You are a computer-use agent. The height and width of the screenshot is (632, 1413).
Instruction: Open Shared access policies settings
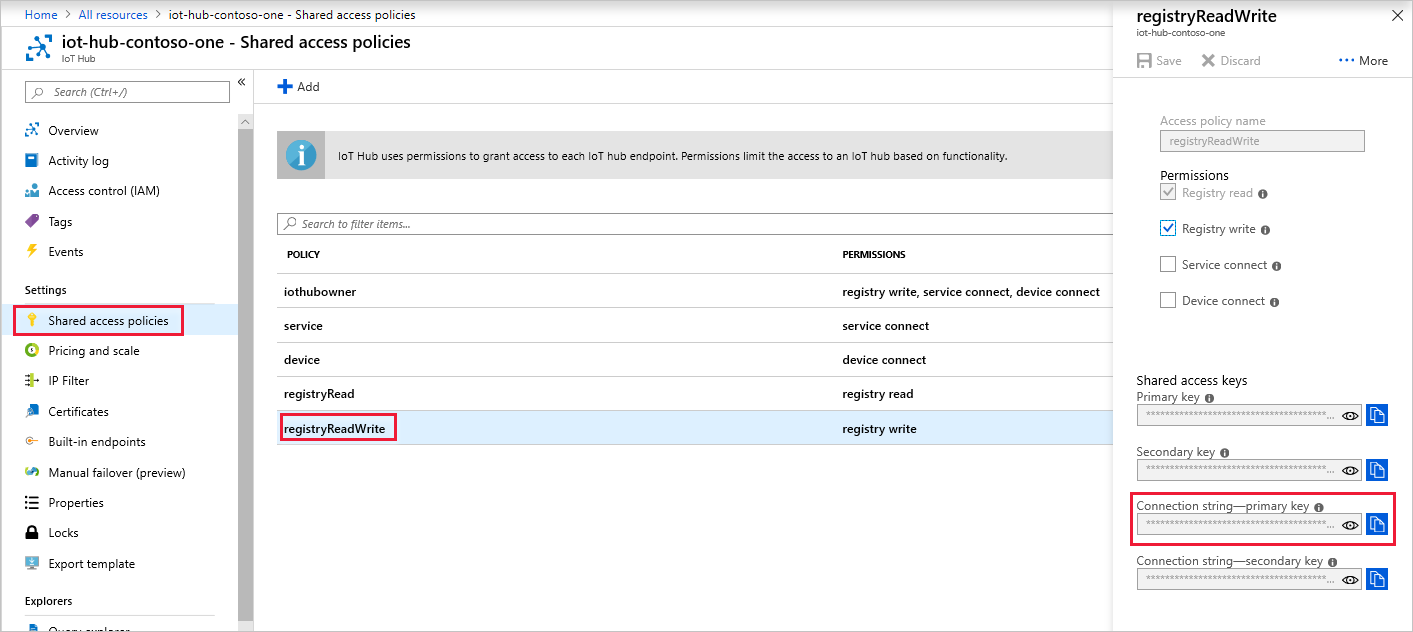108,321
